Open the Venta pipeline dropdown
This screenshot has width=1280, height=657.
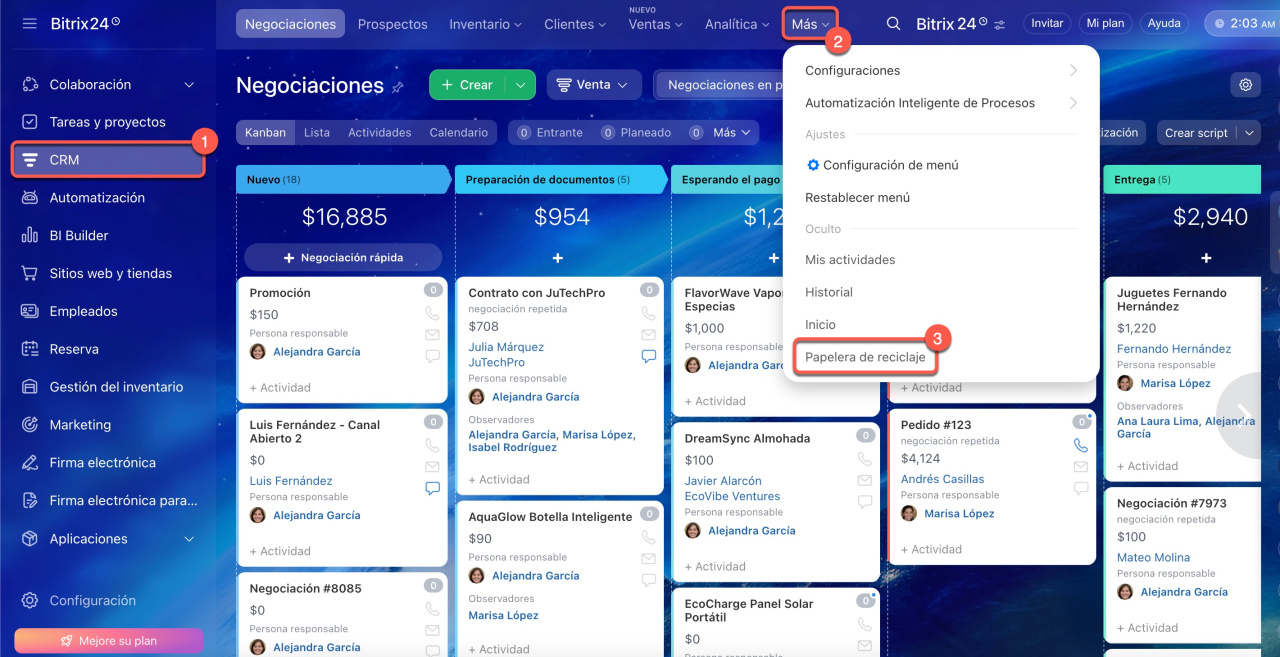(x=594, y=85)
